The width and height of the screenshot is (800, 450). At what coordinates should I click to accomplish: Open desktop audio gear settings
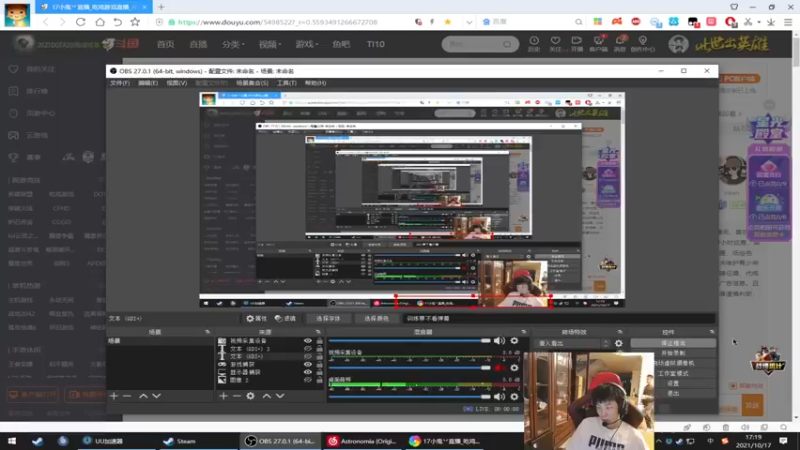click(514, 396)
